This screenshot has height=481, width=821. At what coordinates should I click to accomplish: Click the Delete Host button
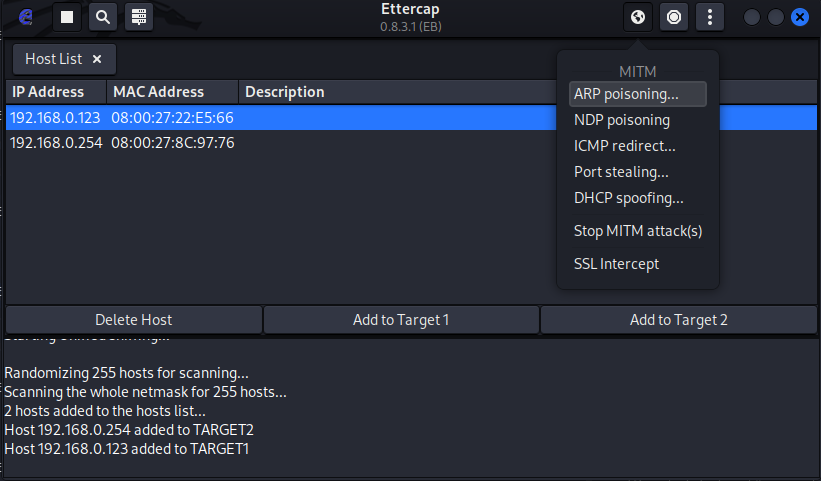point(134,320)
